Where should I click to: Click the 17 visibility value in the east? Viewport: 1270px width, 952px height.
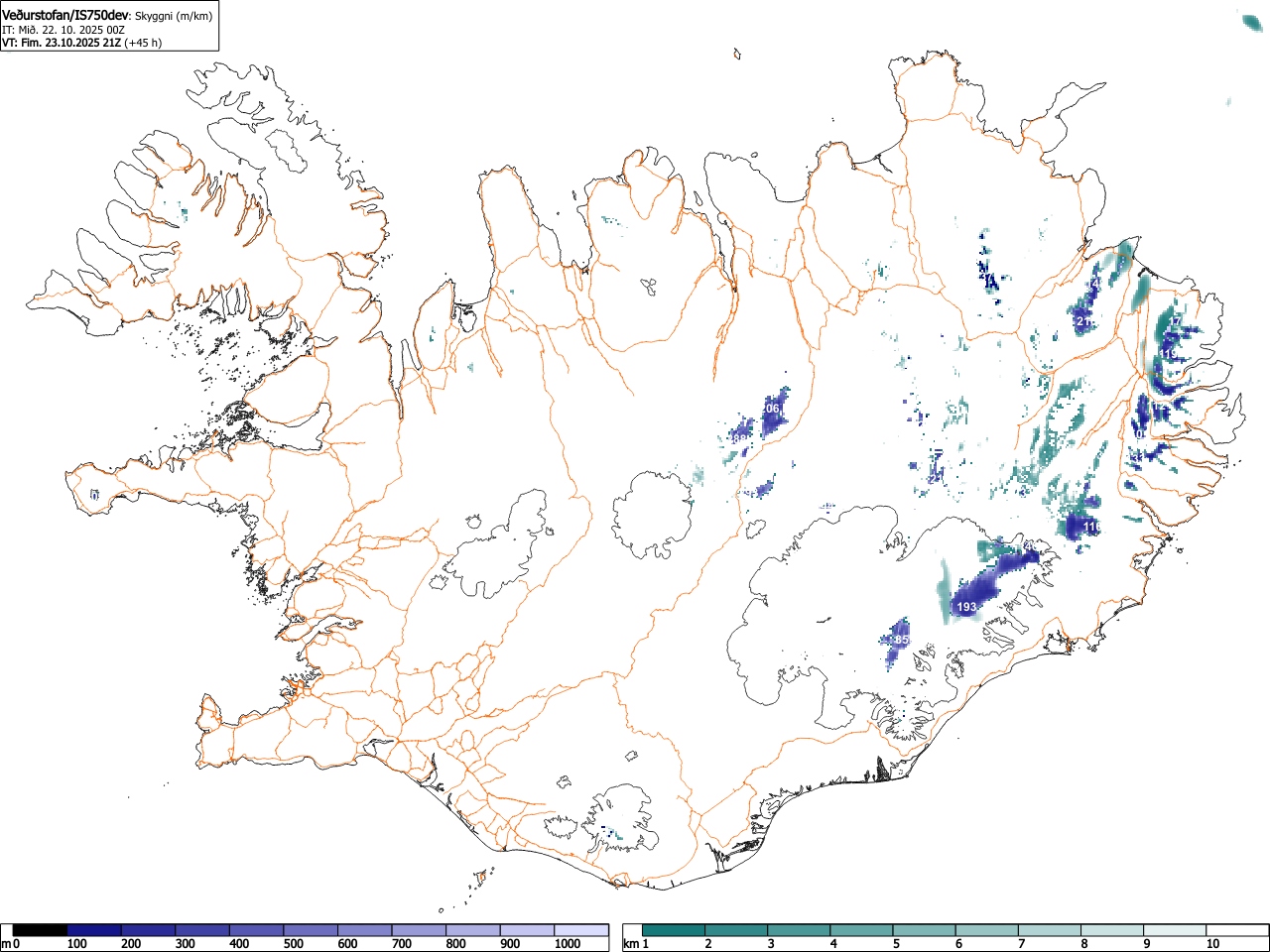coord(1177,322)
